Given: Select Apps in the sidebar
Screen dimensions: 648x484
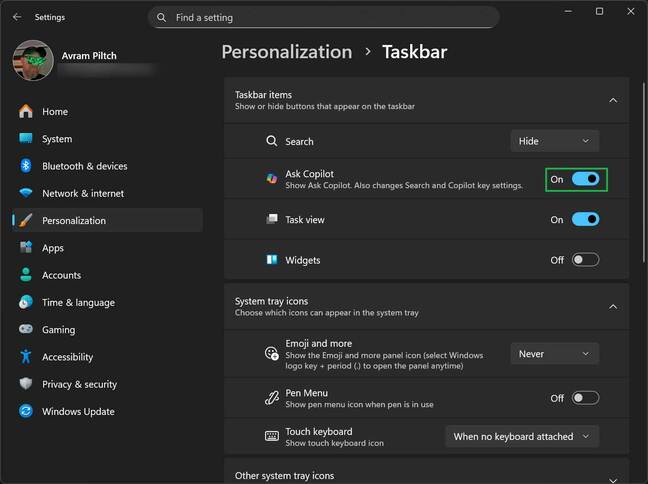Looking at the screenshot, I should point(107,248).
